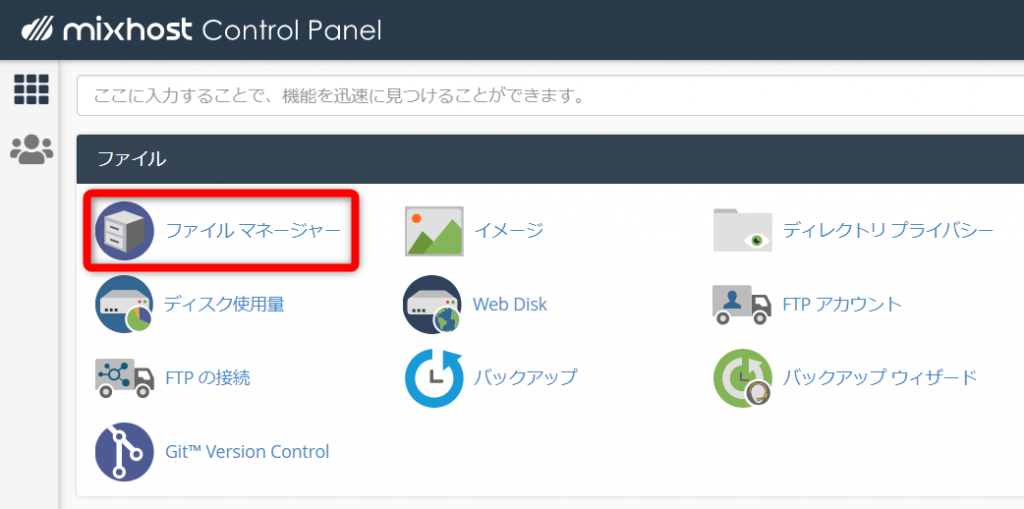Open the Git™ Version Control link
This screenshot has height=509, width=1024.
click(247, 452)
